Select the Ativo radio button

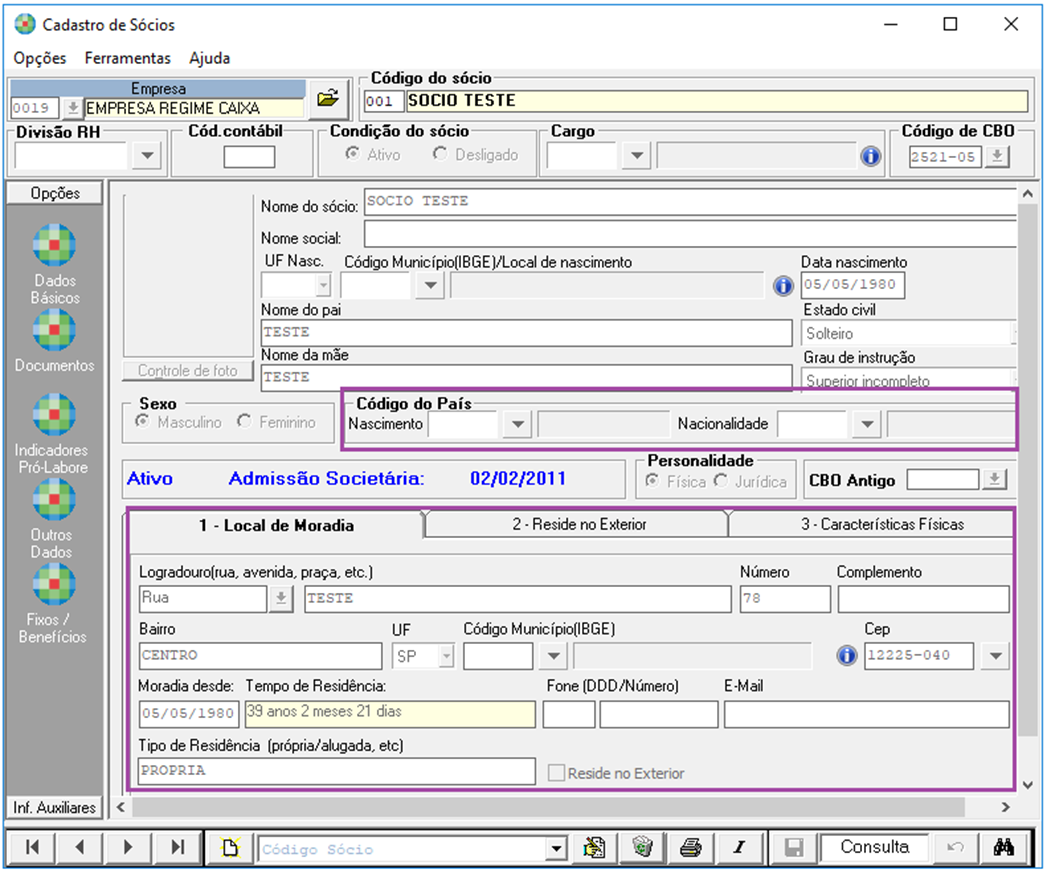[353, 154]
